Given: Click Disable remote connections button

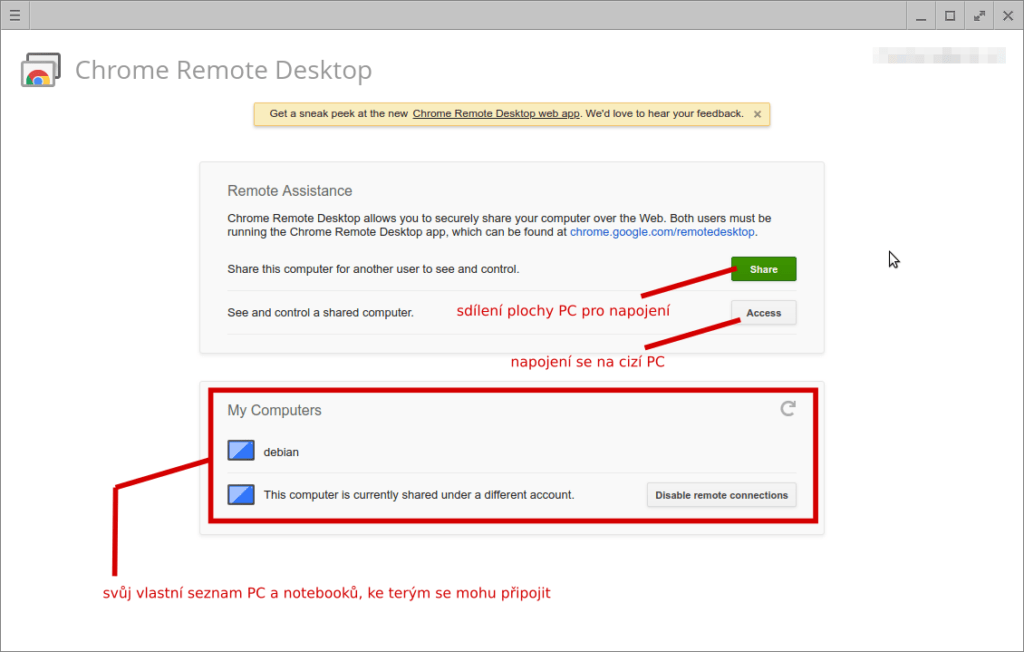Looking at the screenshot, I should [x=722, y=495].
